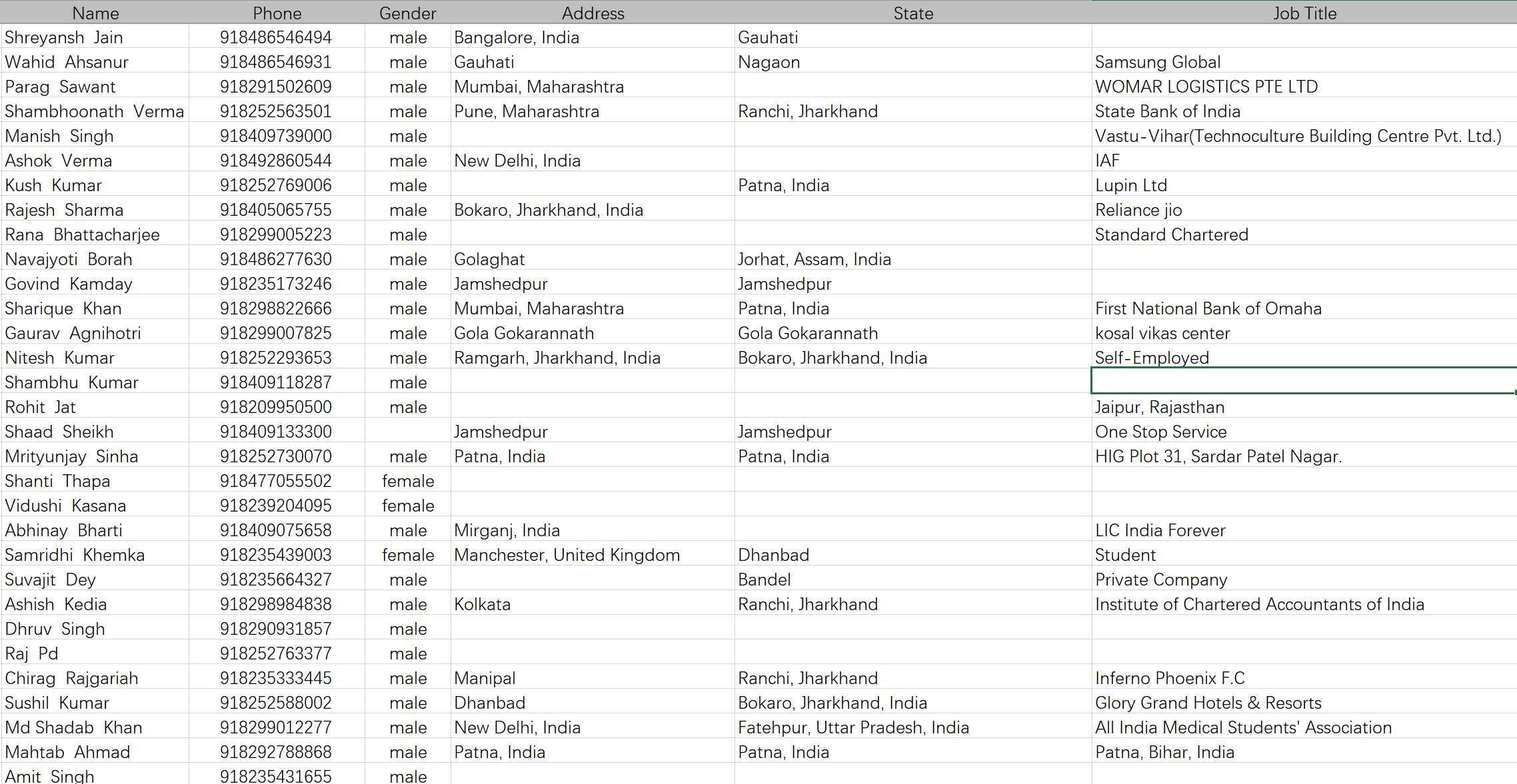Click the cell 'Wahid Ahsanur'
The image size is (1517, 784).
tap(95, 62)
